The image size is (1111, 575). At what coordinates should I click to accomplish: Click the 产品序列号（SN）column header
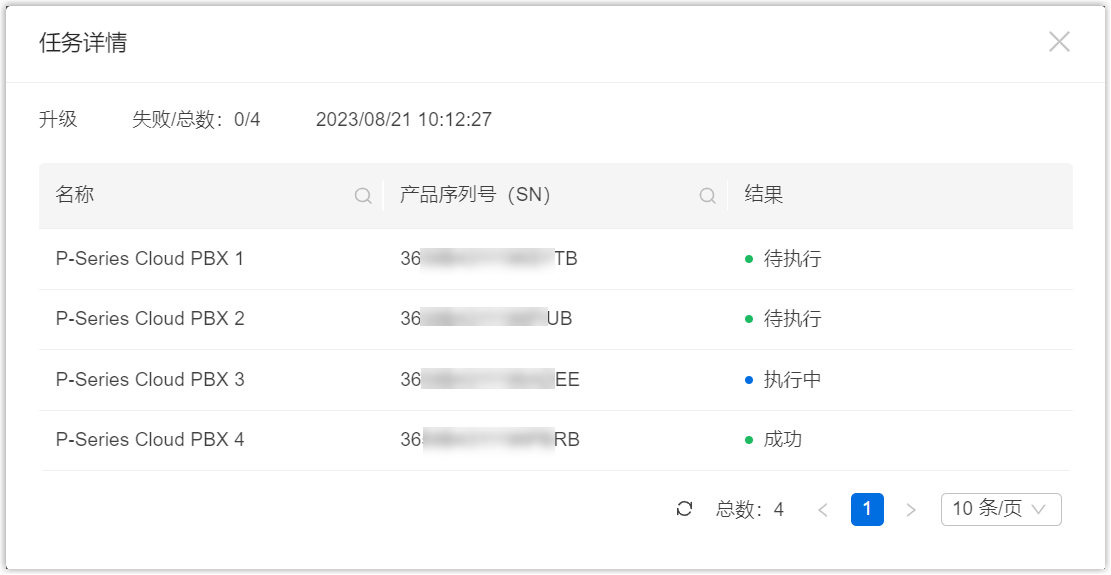click(475, 195)
